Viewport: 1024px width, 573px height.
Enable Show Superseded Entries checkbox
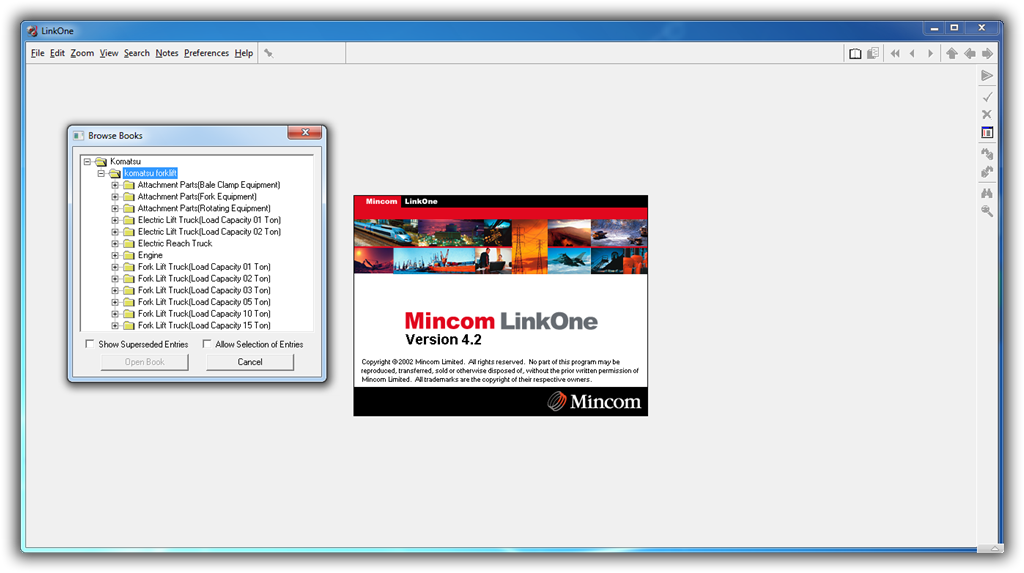(x=89, y=344)
